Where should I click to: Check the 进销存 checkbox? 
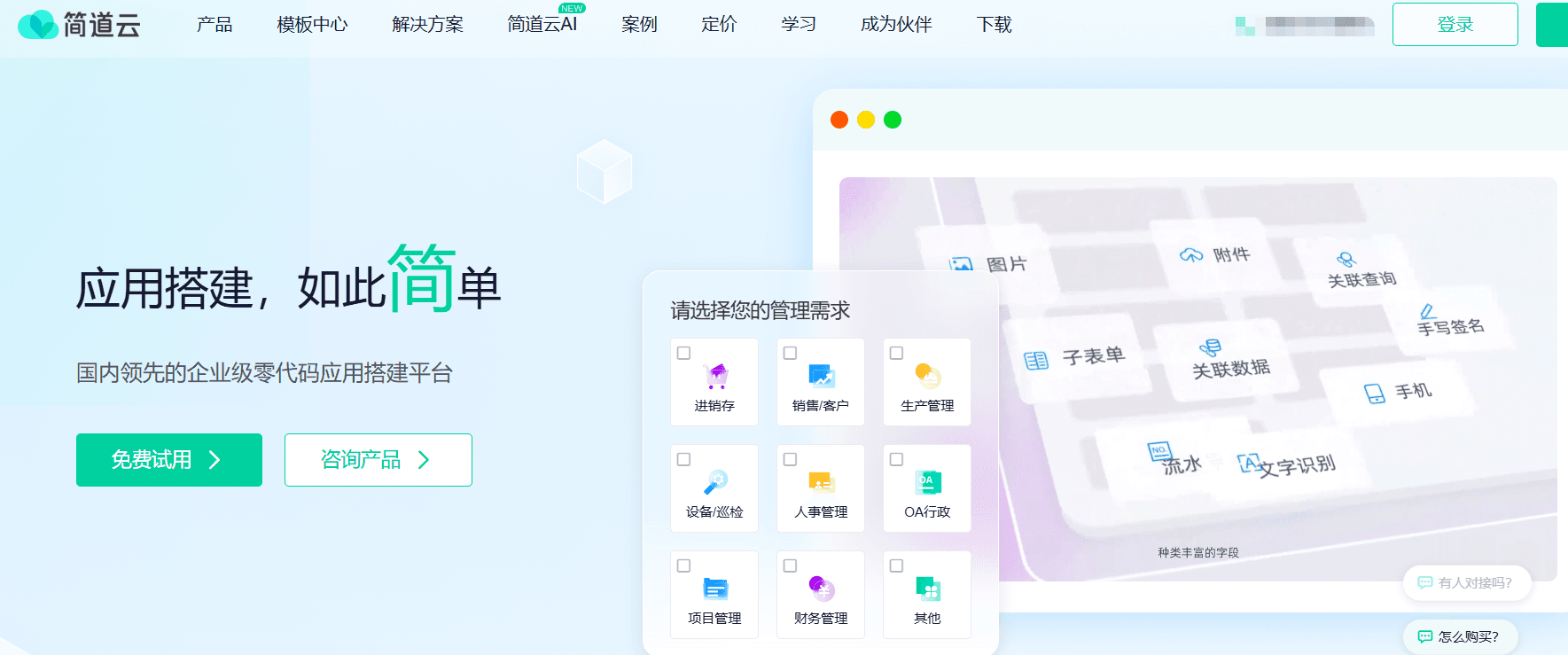coord(683,353)
